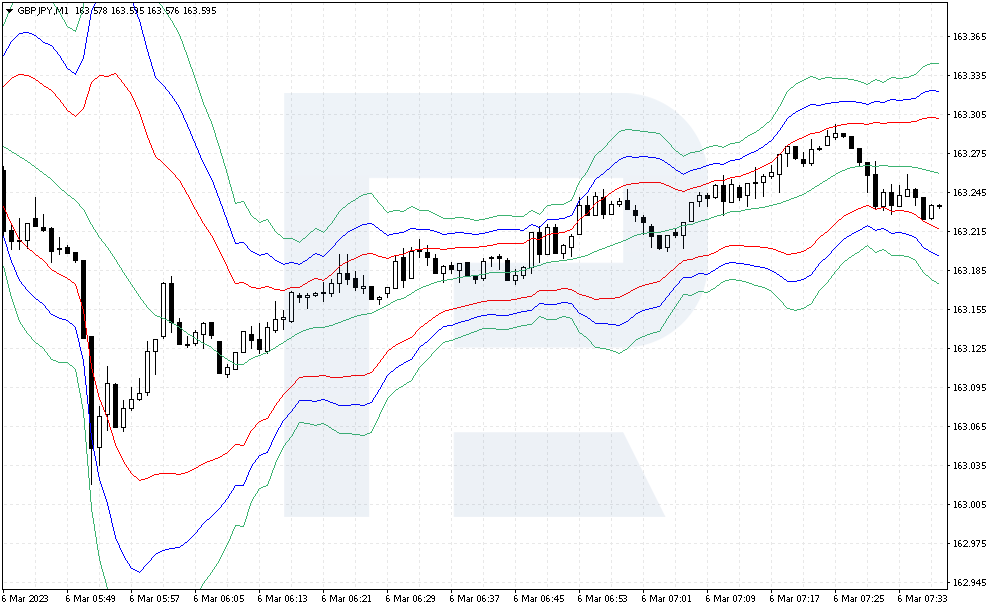Click the 163.155 price axis label
The width and height of the screenshot is (993, 610).
[x=969, y=310]
